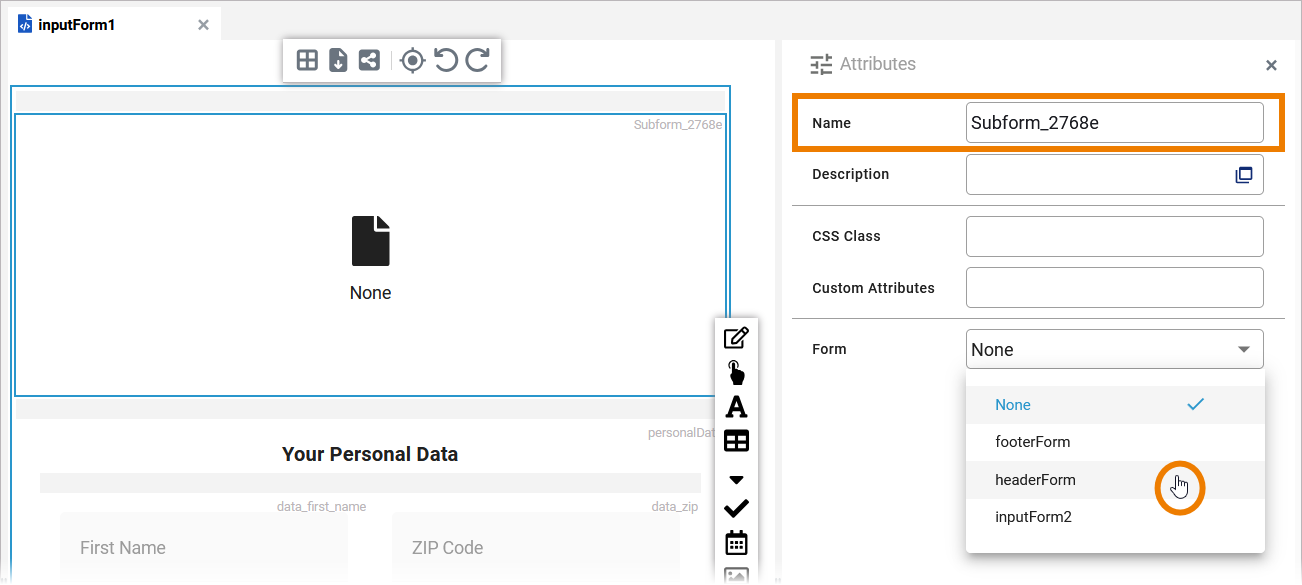Close the Attributes panel

pyautogui.click(x=1271, y=65)
